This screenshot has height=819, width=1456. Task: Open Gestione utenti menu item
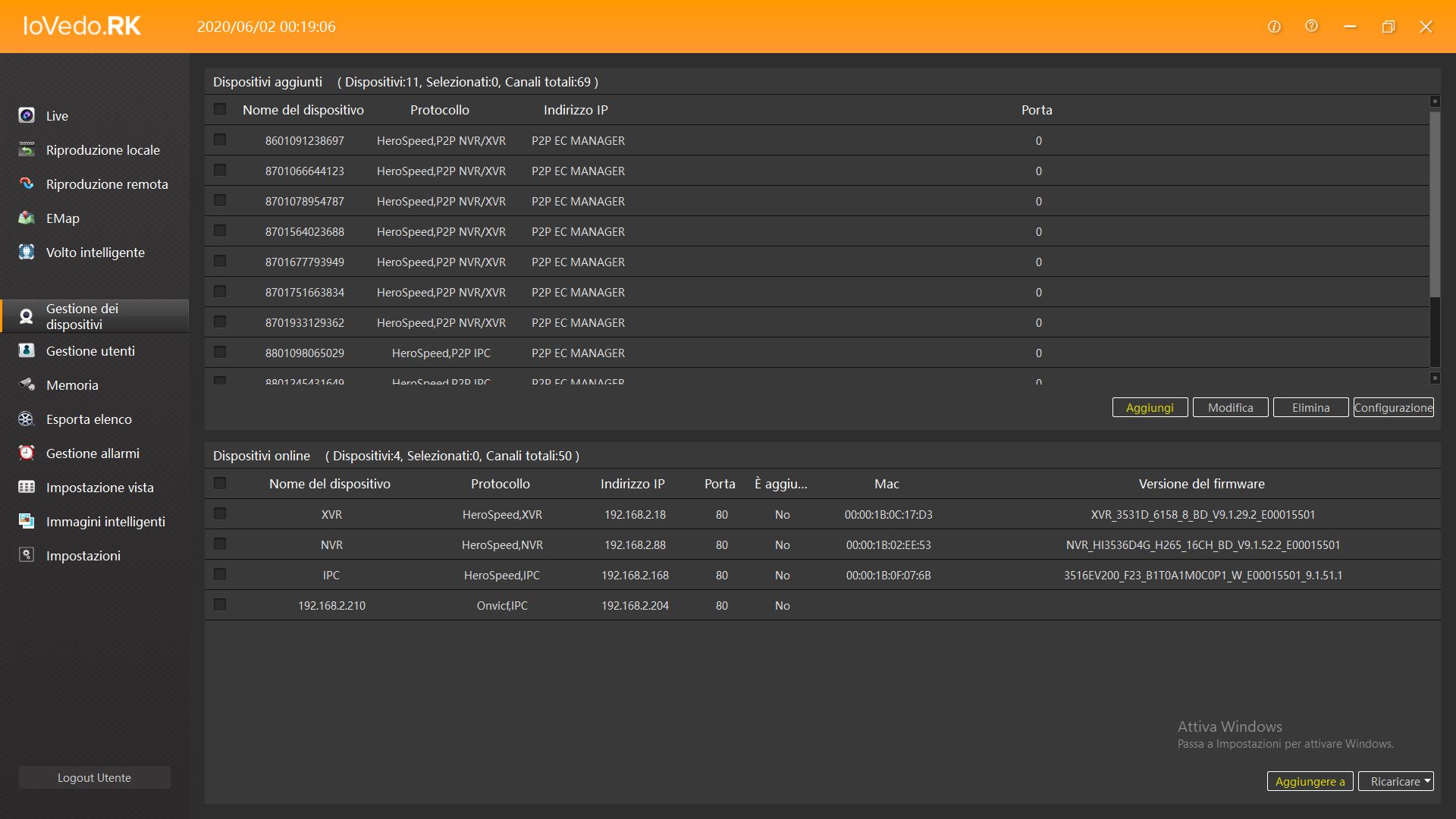(x=90, y=350)
